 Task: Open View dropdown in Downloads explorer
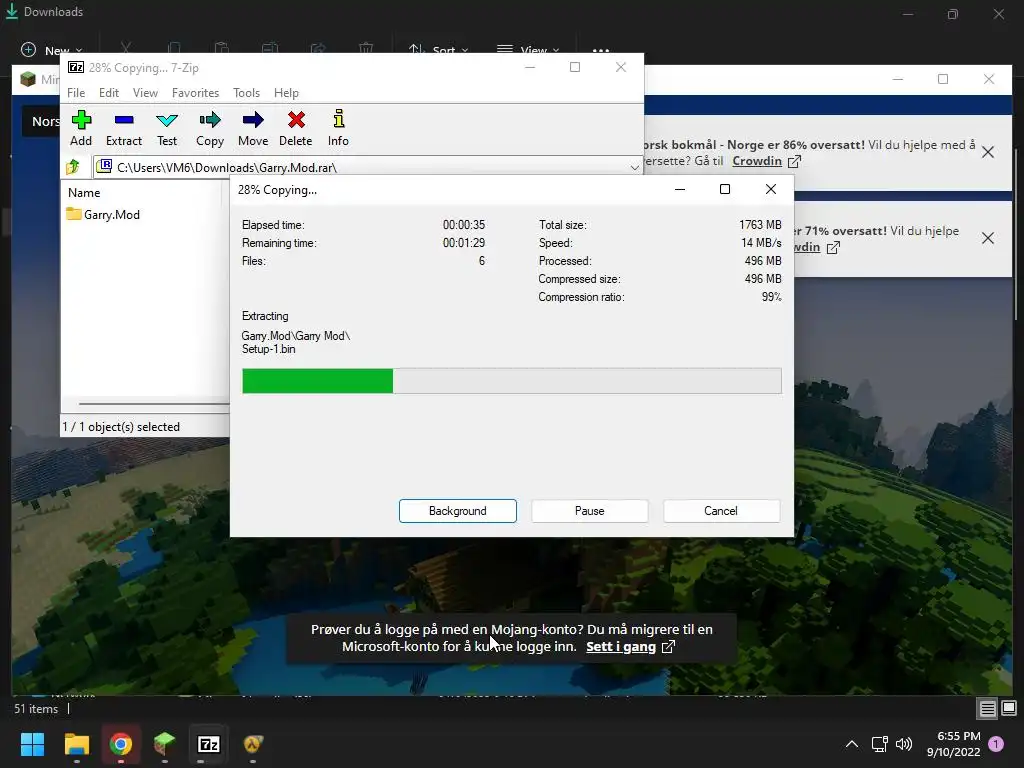pos(528,50)
